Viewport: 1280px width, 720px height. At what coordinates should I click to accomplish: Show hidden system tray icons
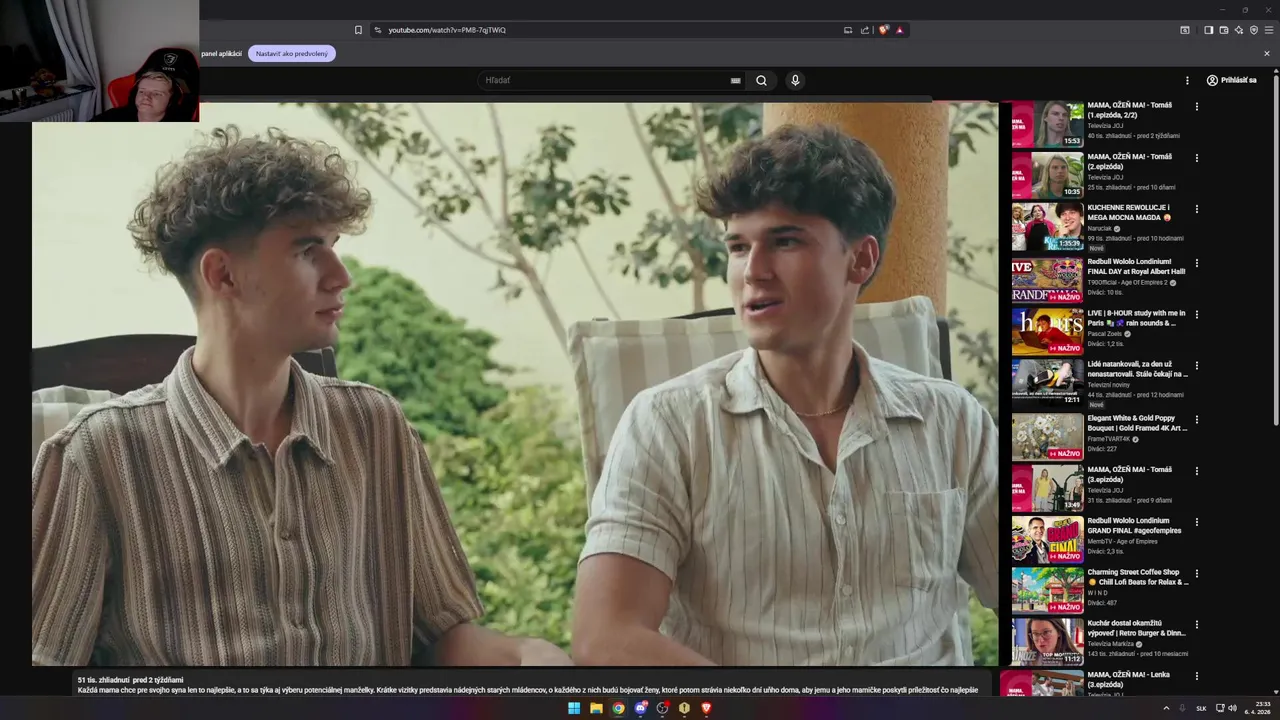point(1165,708)
